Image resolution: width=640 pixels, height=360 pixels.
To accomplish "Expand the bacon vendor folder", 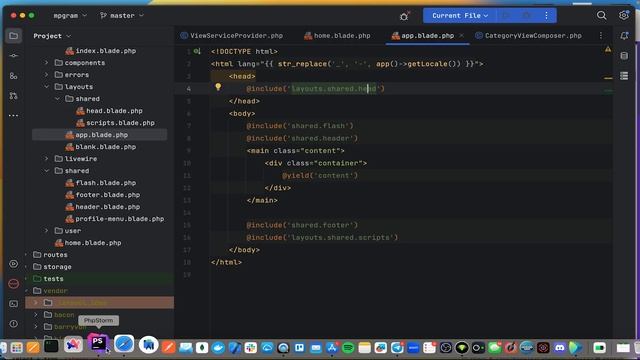I will click(x=36, y=315).
